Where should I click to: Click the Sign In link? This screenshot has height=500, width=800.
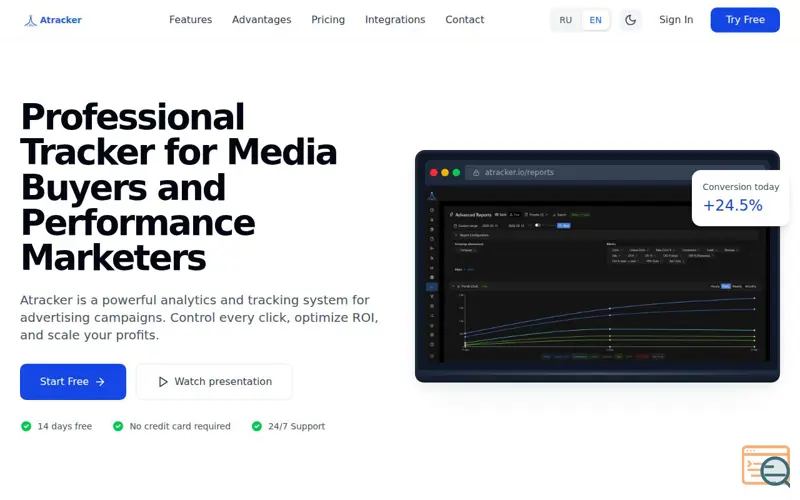click(676, 19)
